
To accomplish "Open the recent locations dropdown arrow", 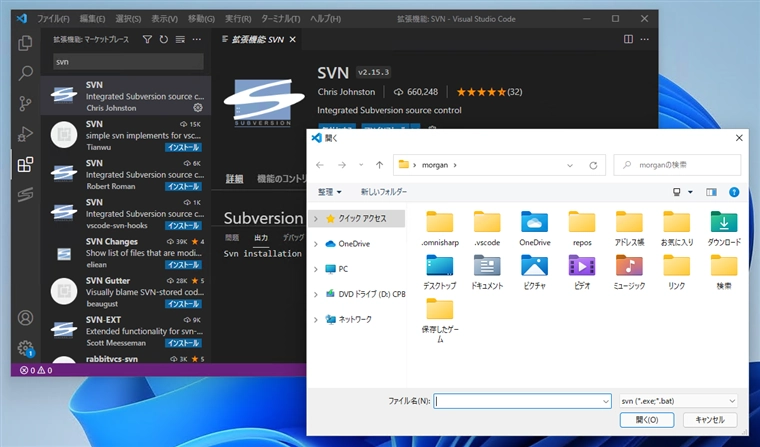I will point(361,165).
